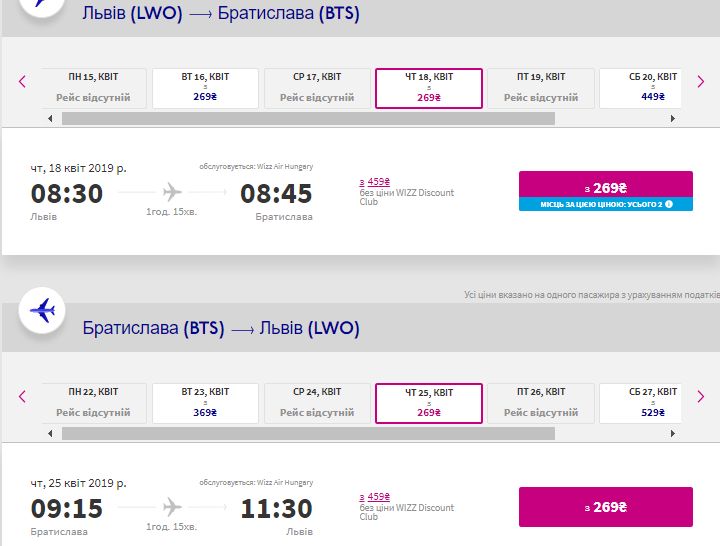Click the outbound dates horizontal scrollbar
This screenshot has height=546, width=720.
[x=308, y=118]
